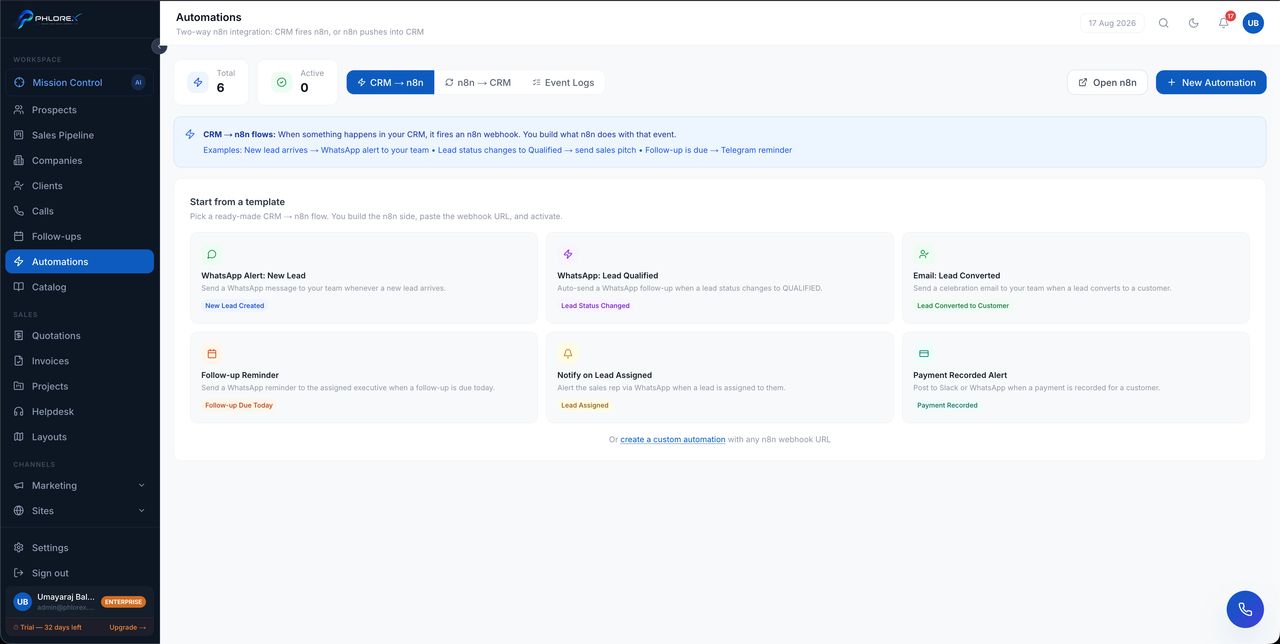1280x644 pixels.
Task: Click the Lead Status Changed tag
Action: click(595, 306)
